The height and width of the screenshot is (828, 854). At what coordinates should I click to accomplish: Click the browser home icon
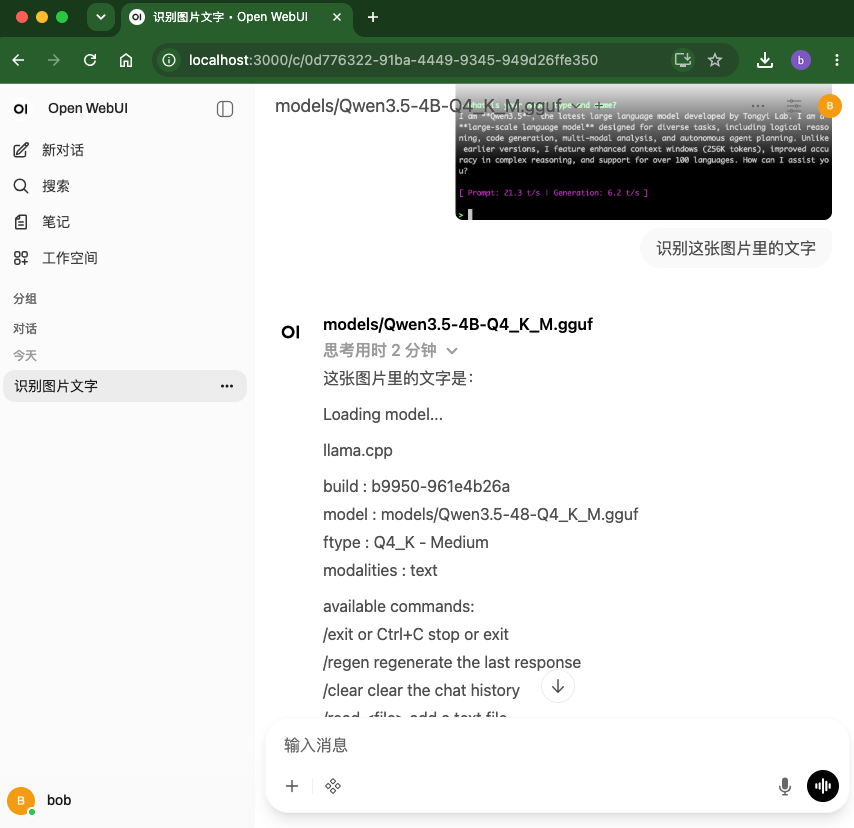click(x=126, y=60)
